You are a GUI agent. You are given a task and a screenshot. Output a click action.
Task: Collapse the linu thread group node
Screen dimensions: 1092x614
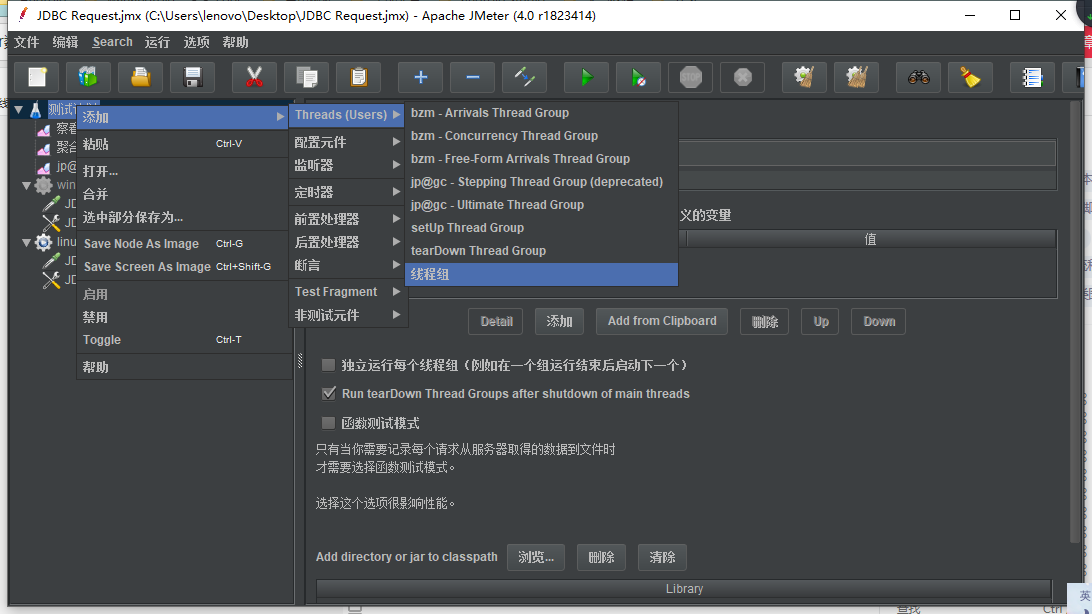tap(26, 242)
